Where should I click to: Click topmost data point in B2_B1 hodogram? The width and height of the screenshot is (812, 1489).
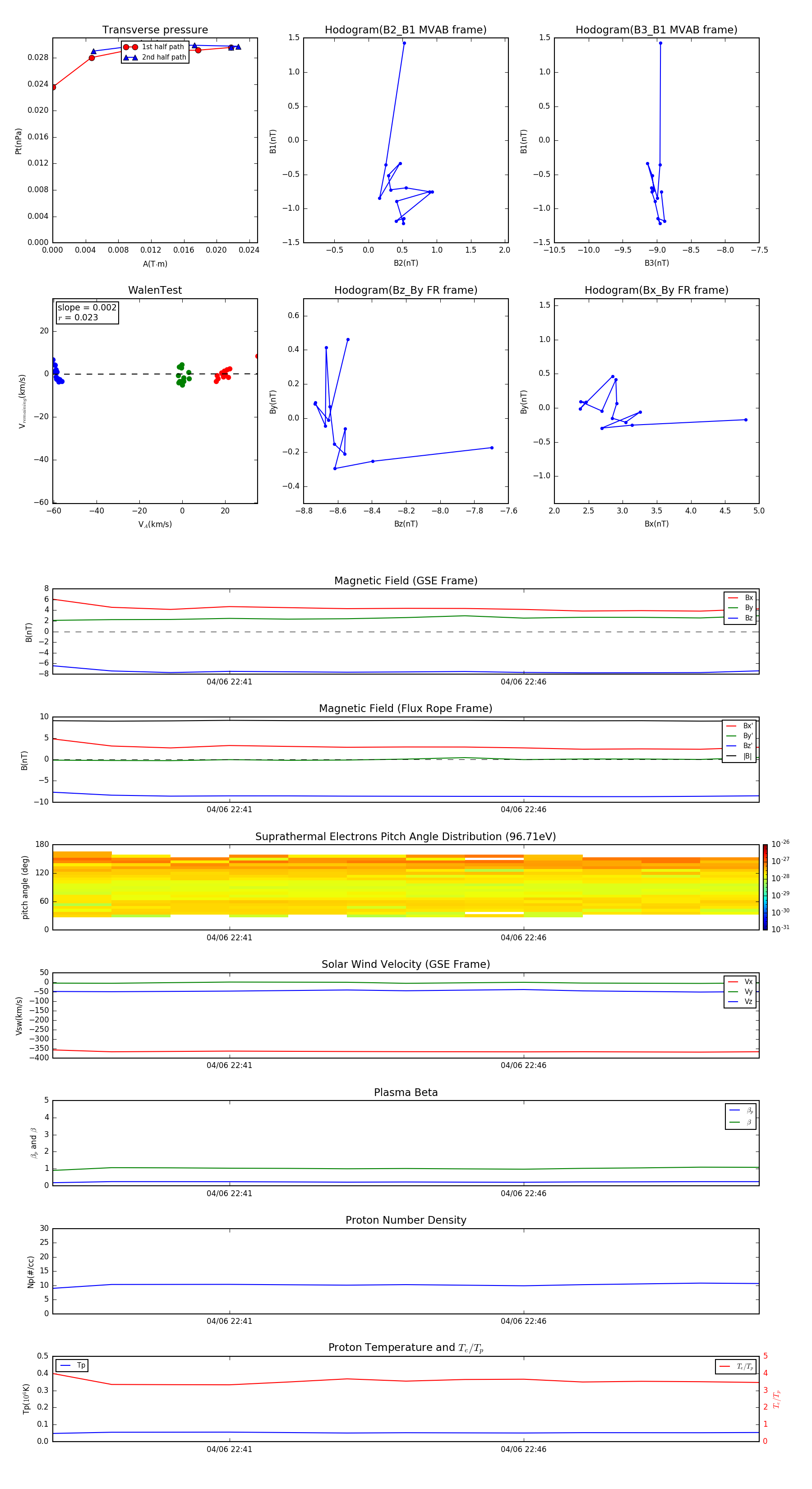[x=404, y=43]
